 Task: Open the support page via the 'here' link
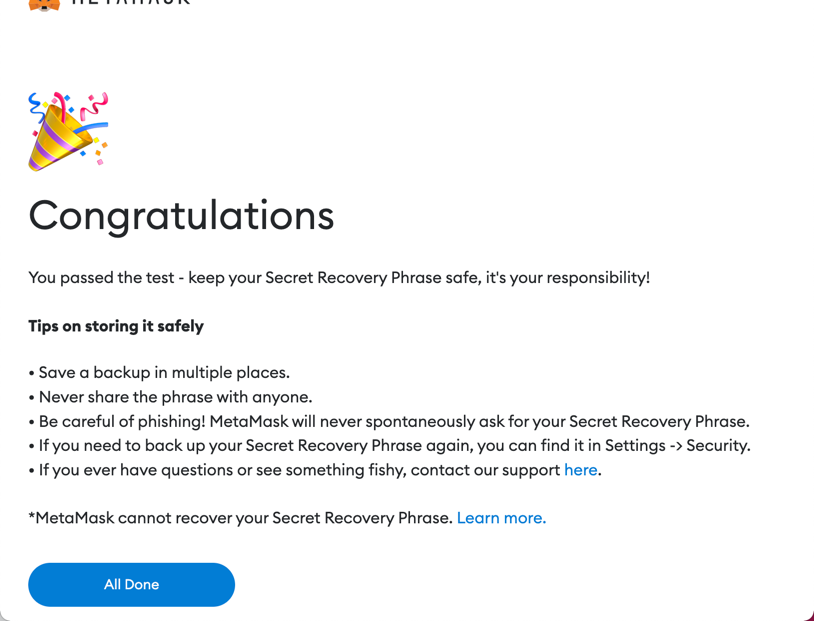point(581,469)
